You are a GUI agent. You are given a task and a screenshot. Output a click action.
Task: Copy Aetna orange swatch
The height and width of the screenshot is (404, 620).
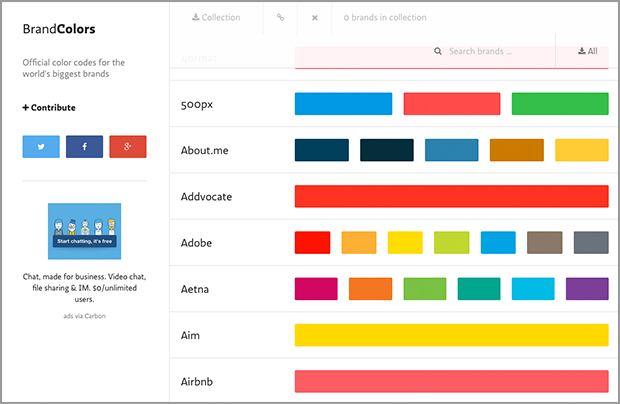(x=370, y=289)
